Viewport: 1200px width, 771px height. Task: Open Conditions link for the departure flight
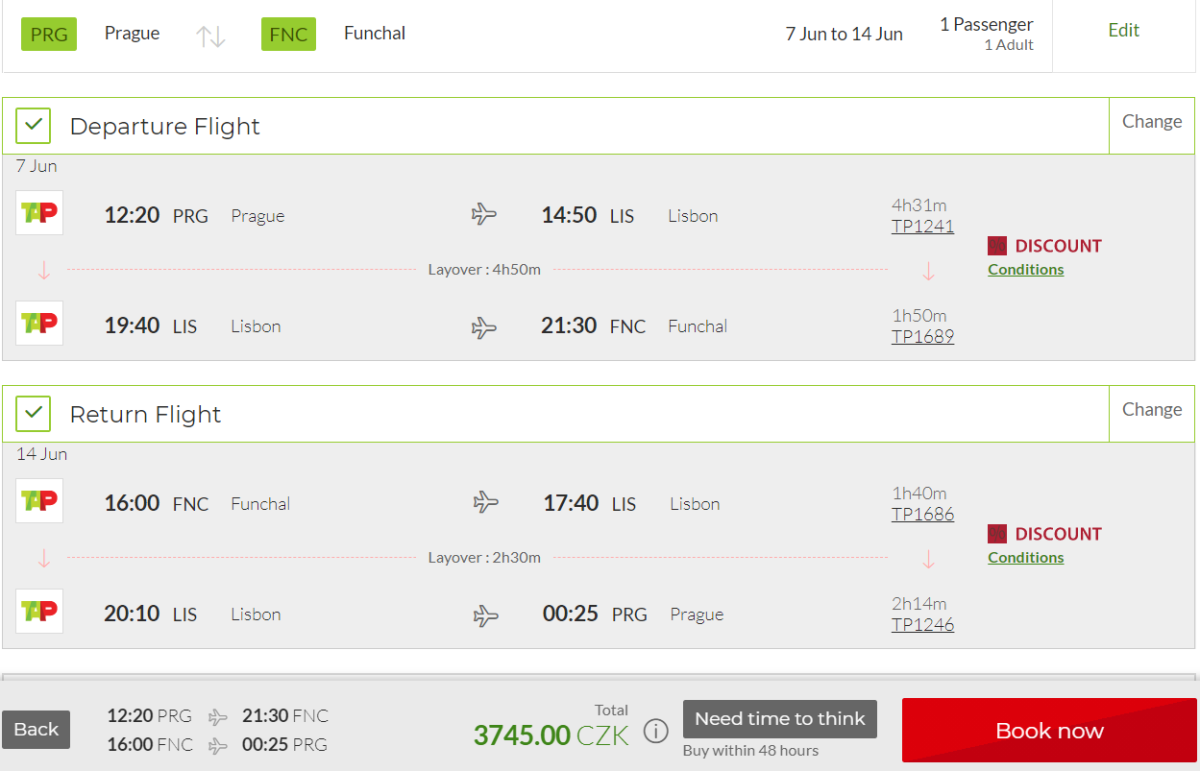[1025, 270]
